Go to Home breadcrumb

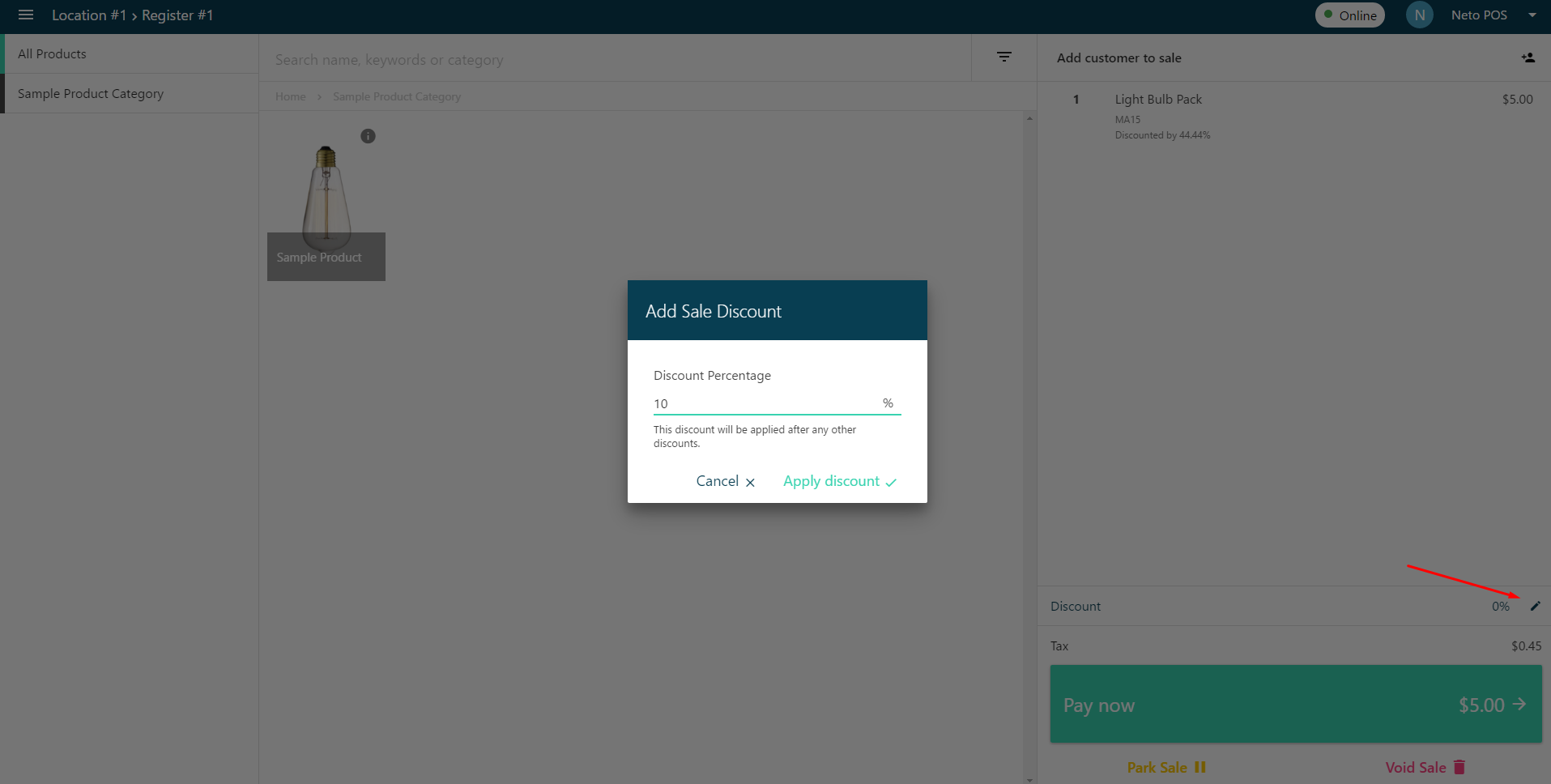[291, 96]
